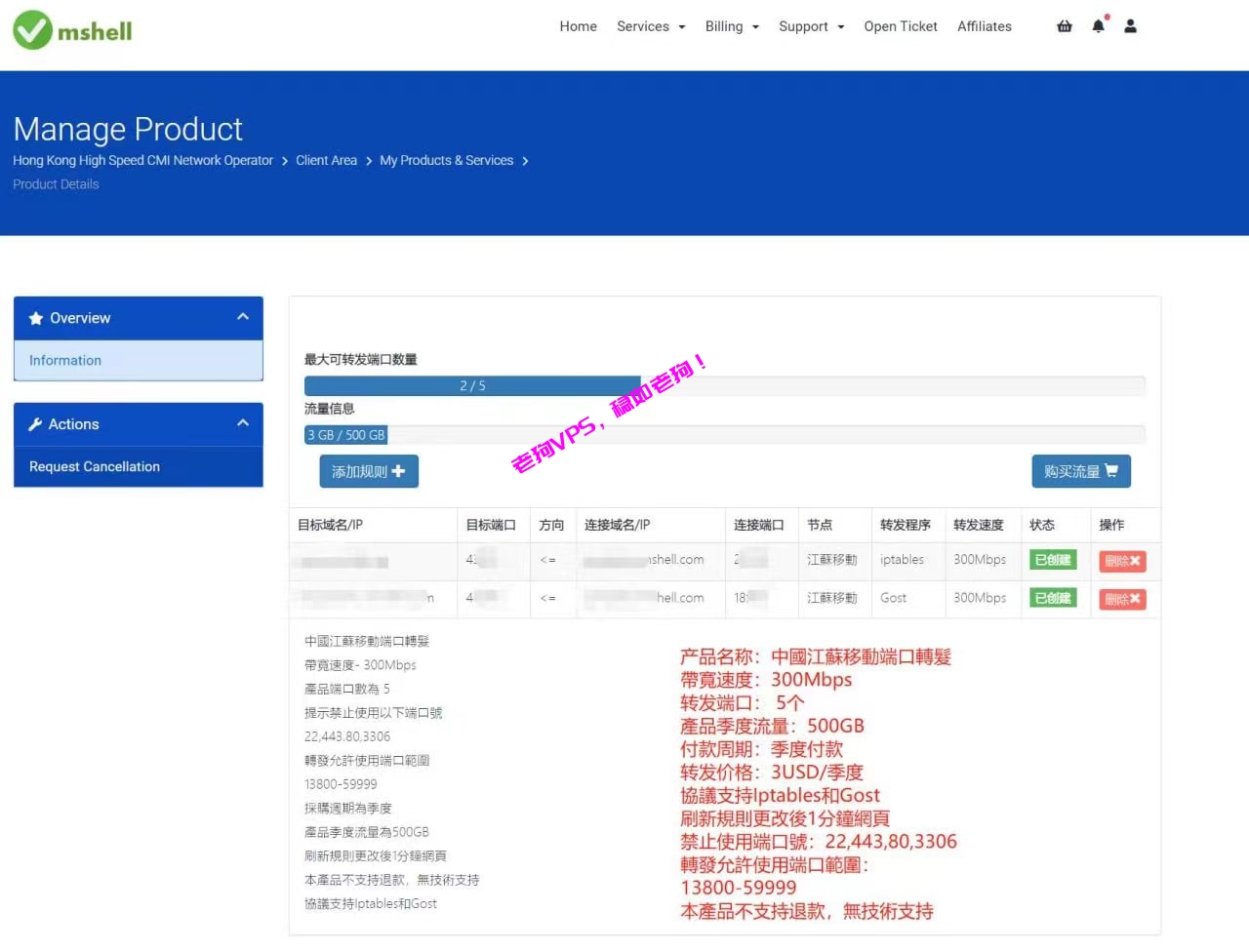
Task: Select the Information sidebar item
Action: pyautogui.click(x=139, y=360)
